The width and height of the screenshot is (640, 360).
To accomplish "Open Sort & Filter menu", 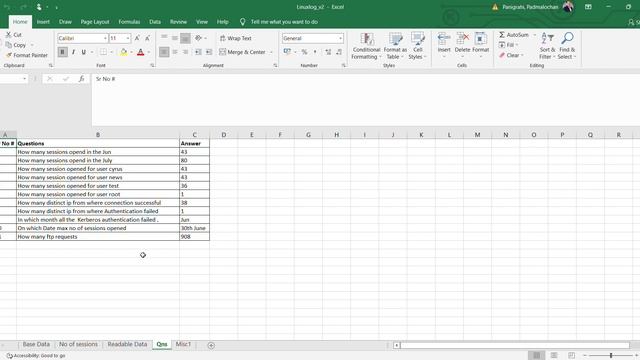I will [547, 46].
